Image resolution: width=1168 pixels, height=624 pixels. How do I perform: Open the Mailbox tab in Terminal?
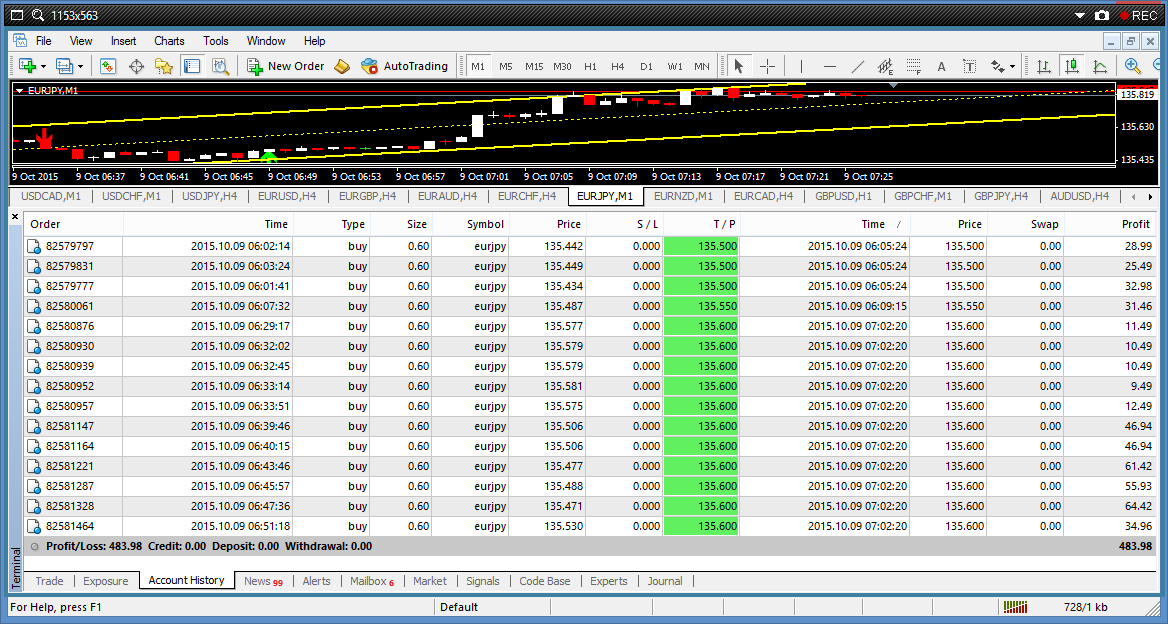(x=372, y=581)
